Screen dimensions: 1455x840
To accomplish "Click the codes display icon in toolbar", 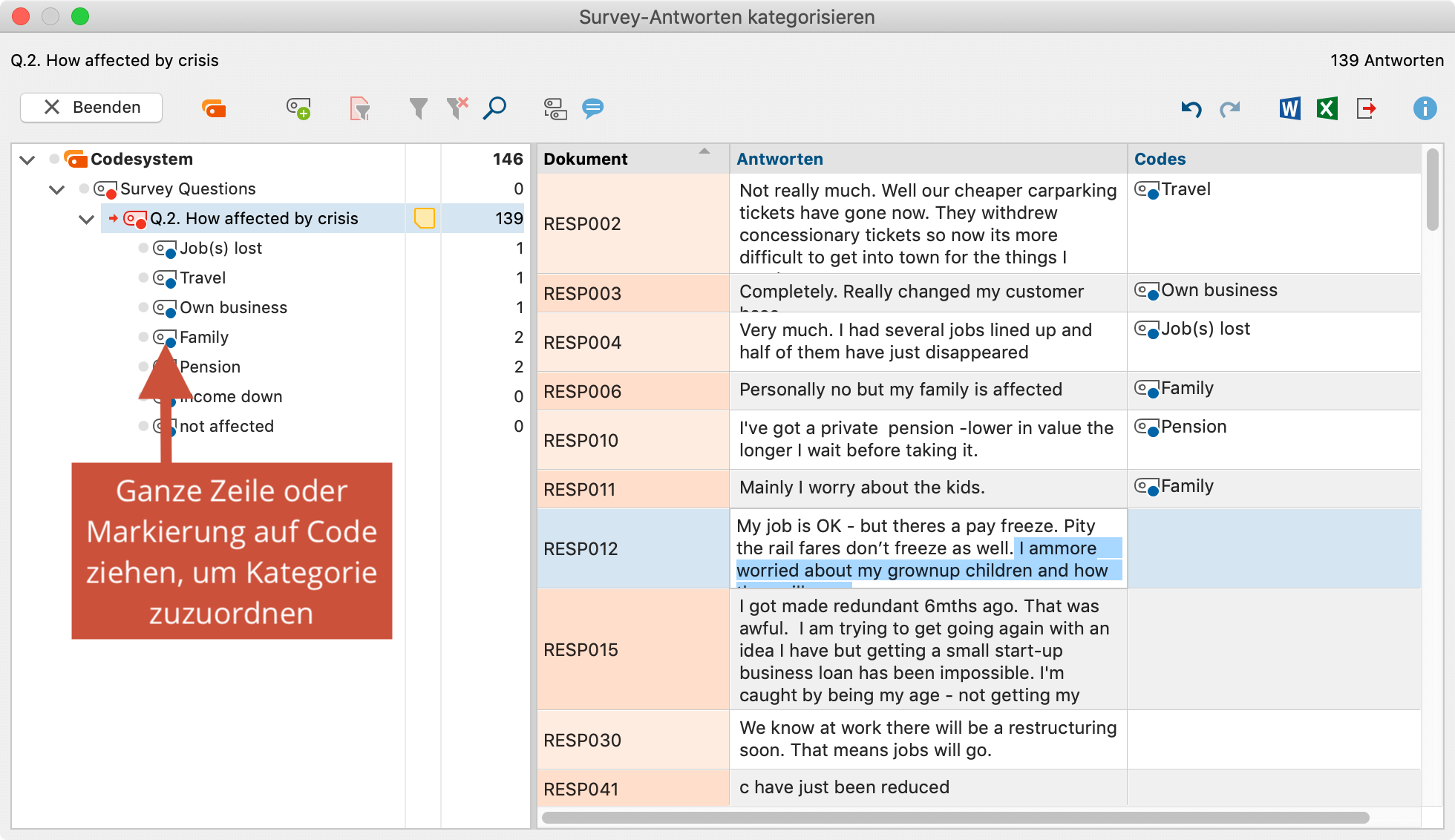I will tap(555, 108).
